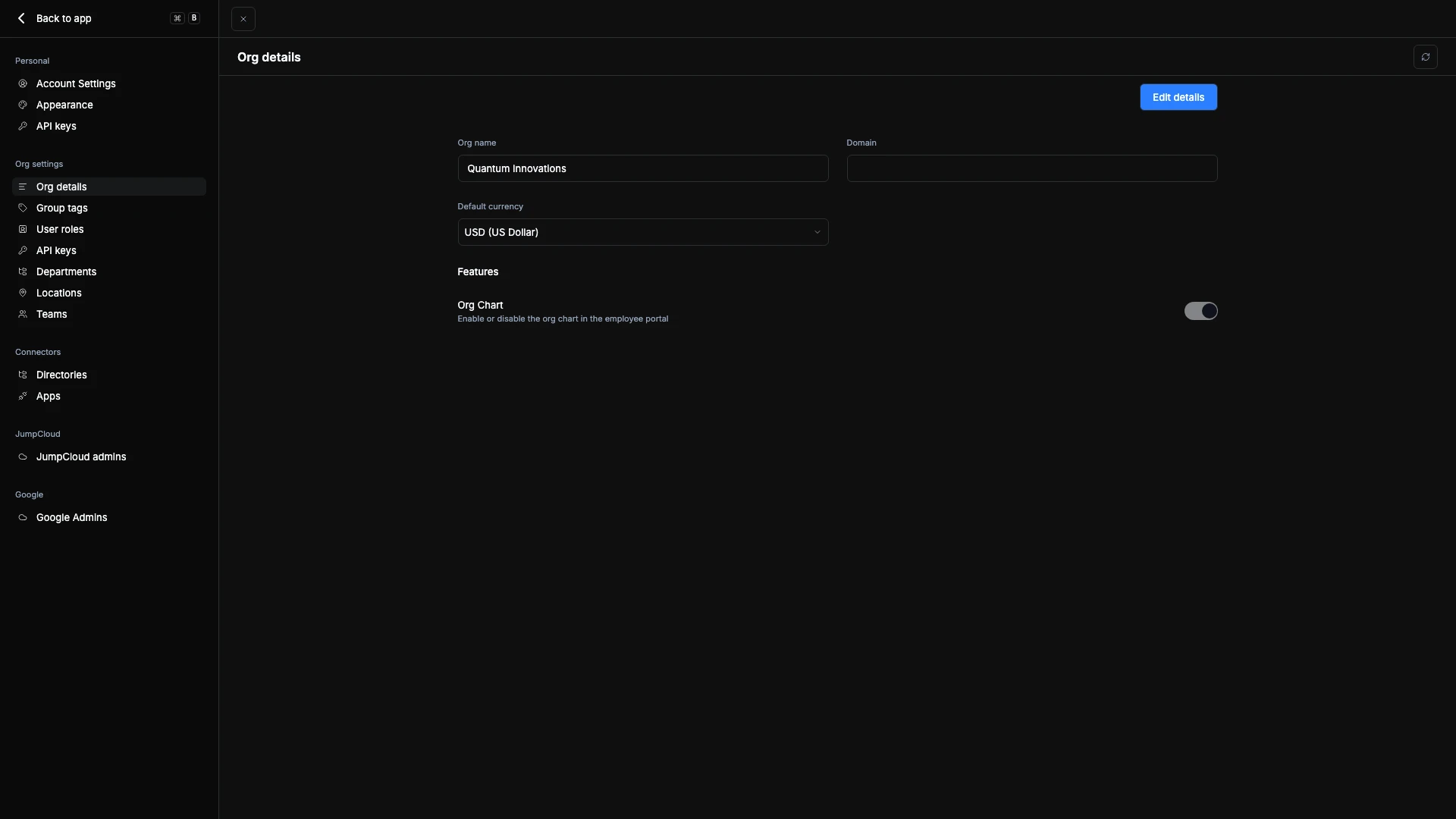This screenshot has width=1456, height=819.
Task: Click the key icon beside Personal API keys
Action: 23,126
